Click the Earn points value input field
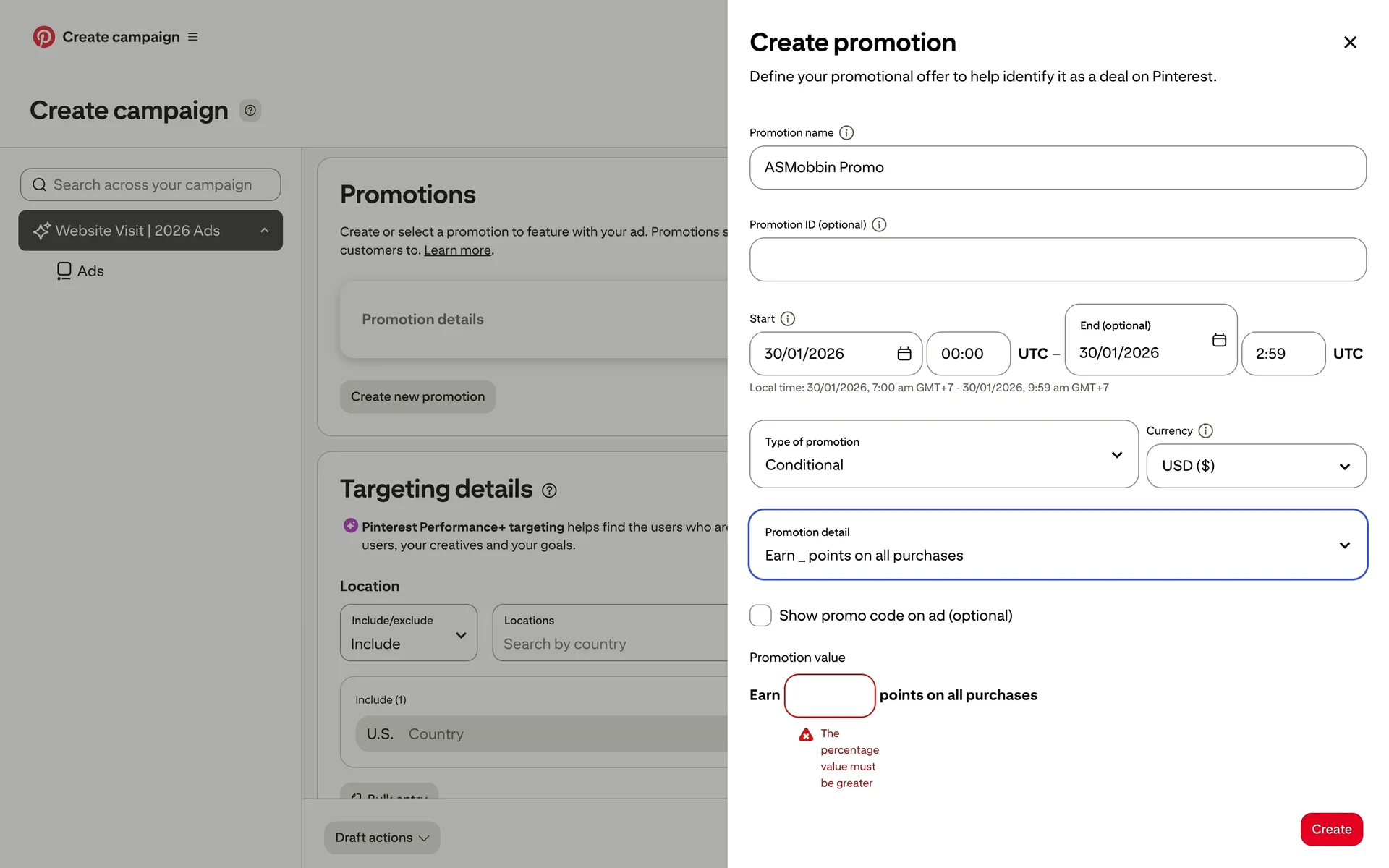Viewport: 1389px width, 868px height. 829,696
